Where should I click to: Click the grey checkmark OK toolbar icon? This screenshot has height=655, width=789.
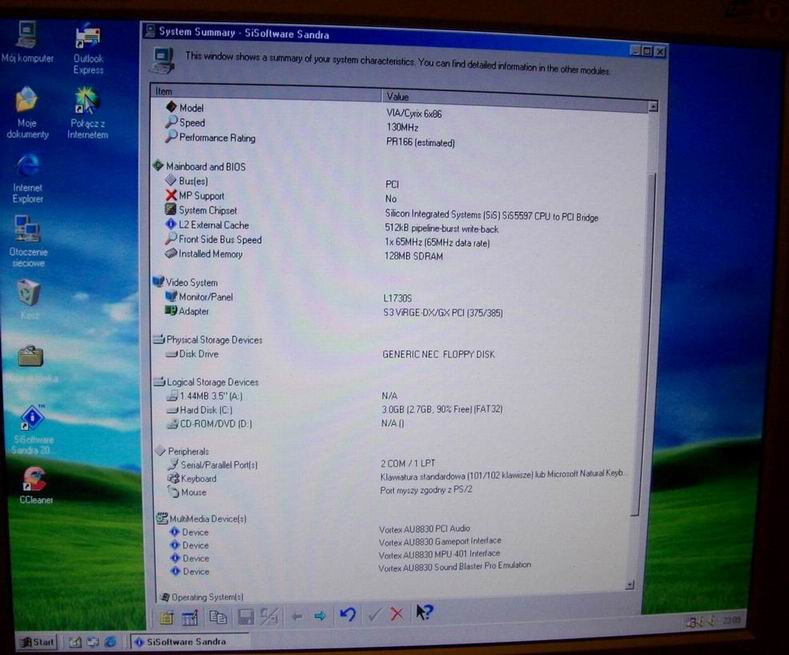coord(374,614)
